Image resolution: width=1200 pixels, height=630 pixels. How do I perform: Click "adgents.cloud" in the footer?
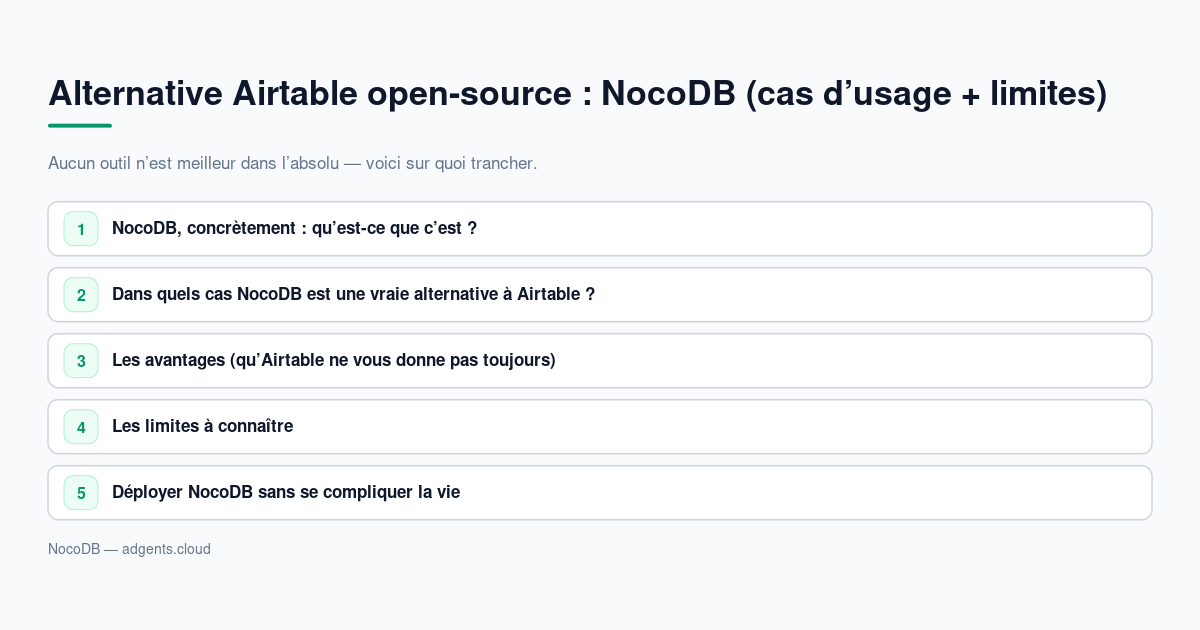point(166,549)
